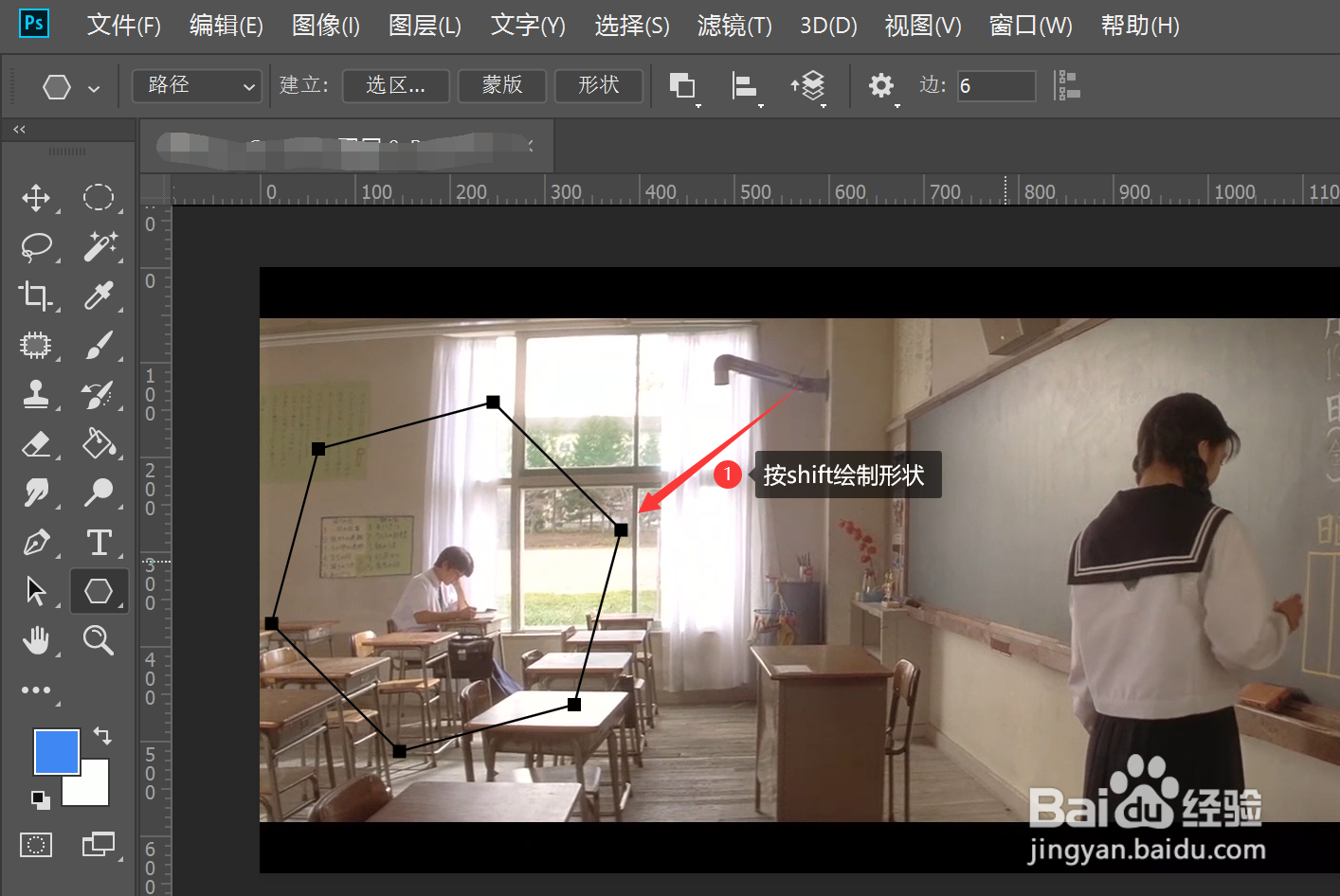Click the 形状 button
This screenshot has height=896, width=1340.
click(599, 85)
